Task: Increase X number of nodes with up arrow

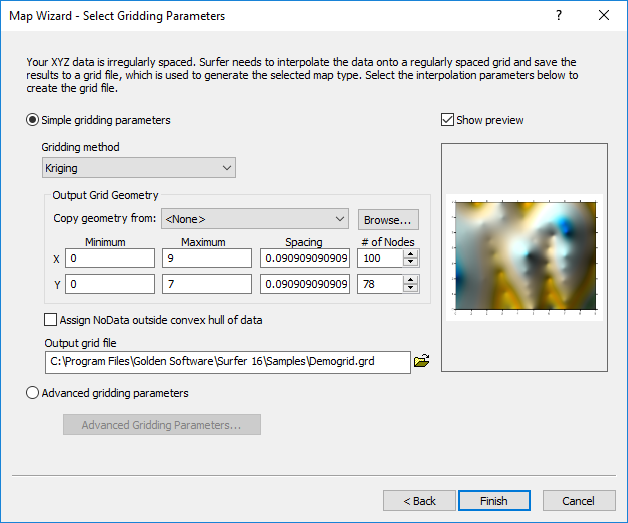Action: [411, 254]
